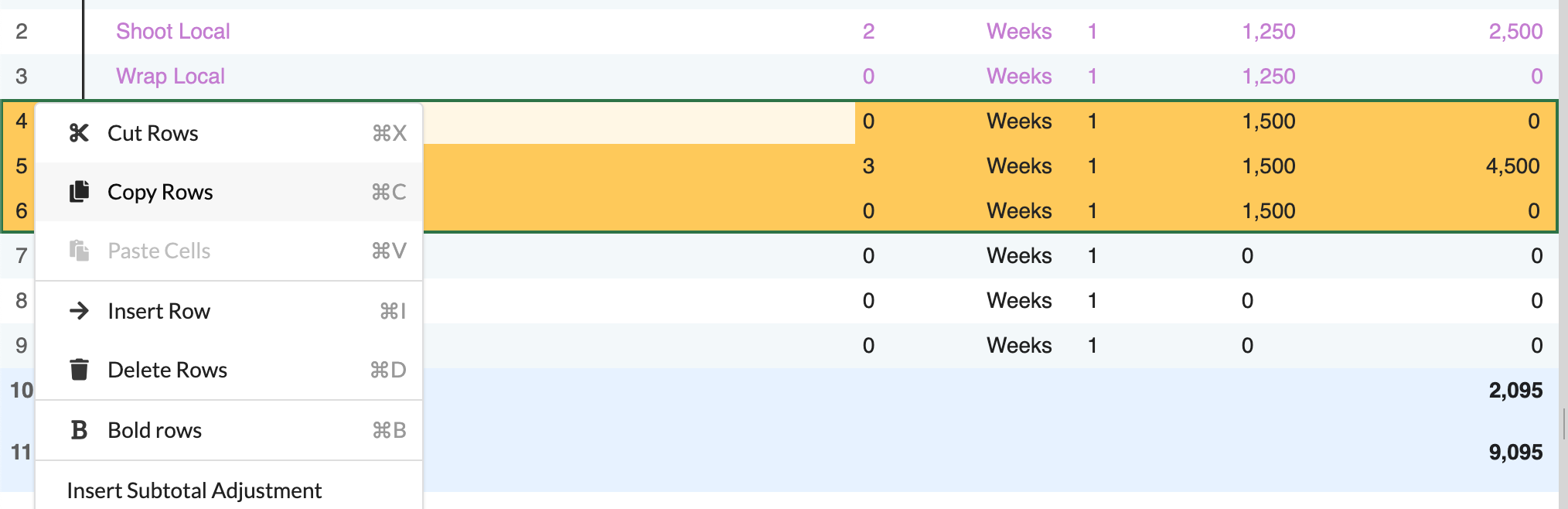Click the Delete Rows trash icon
Screen dimensions: 1568x509
[79, 370]
